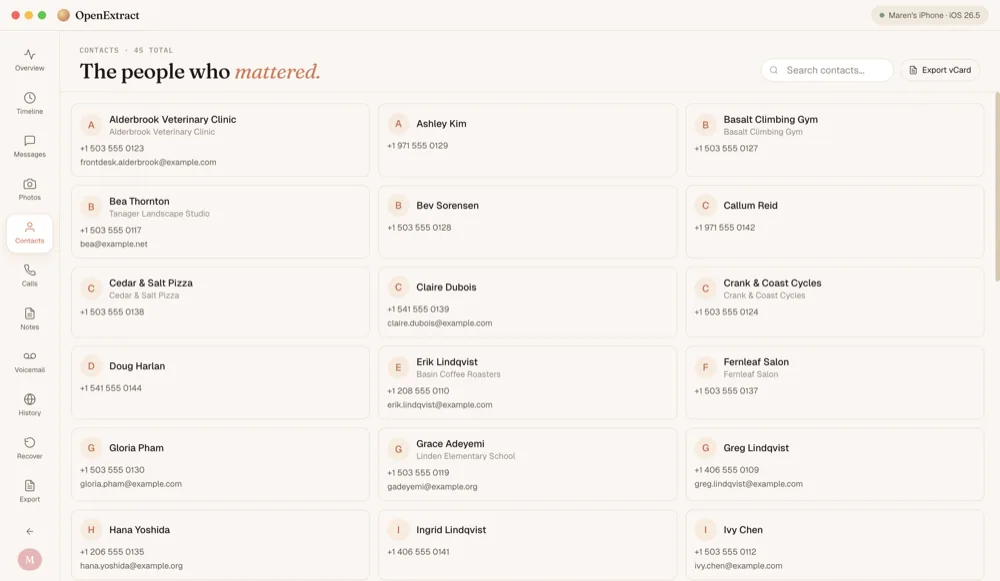Click email gadeyemi@example.org
The width and height of the screenshot is (1000, 581).
coord(432,487)
